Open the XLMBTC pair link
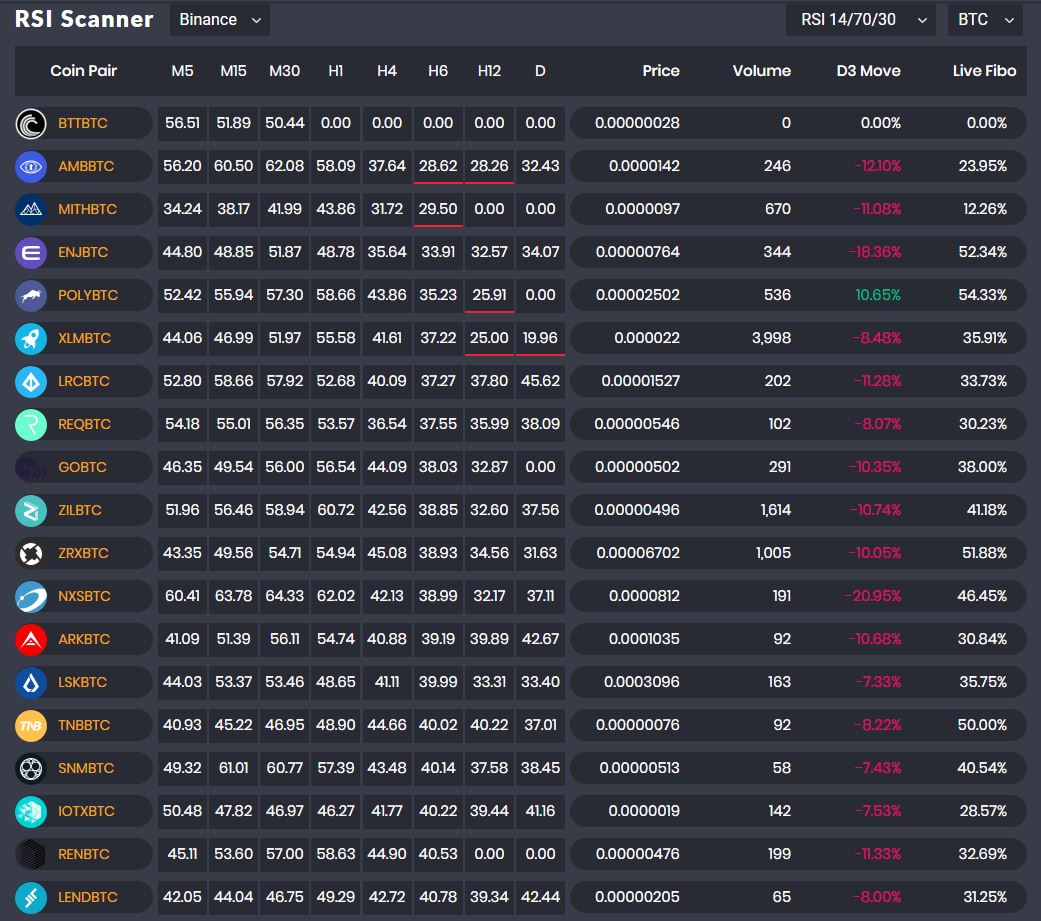 [84, 339]
